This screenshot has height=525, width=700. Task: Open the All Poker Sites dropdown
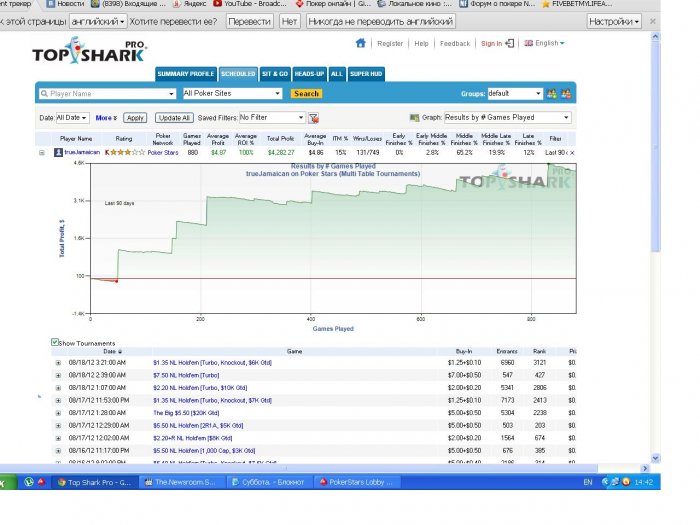pos(232,93)
